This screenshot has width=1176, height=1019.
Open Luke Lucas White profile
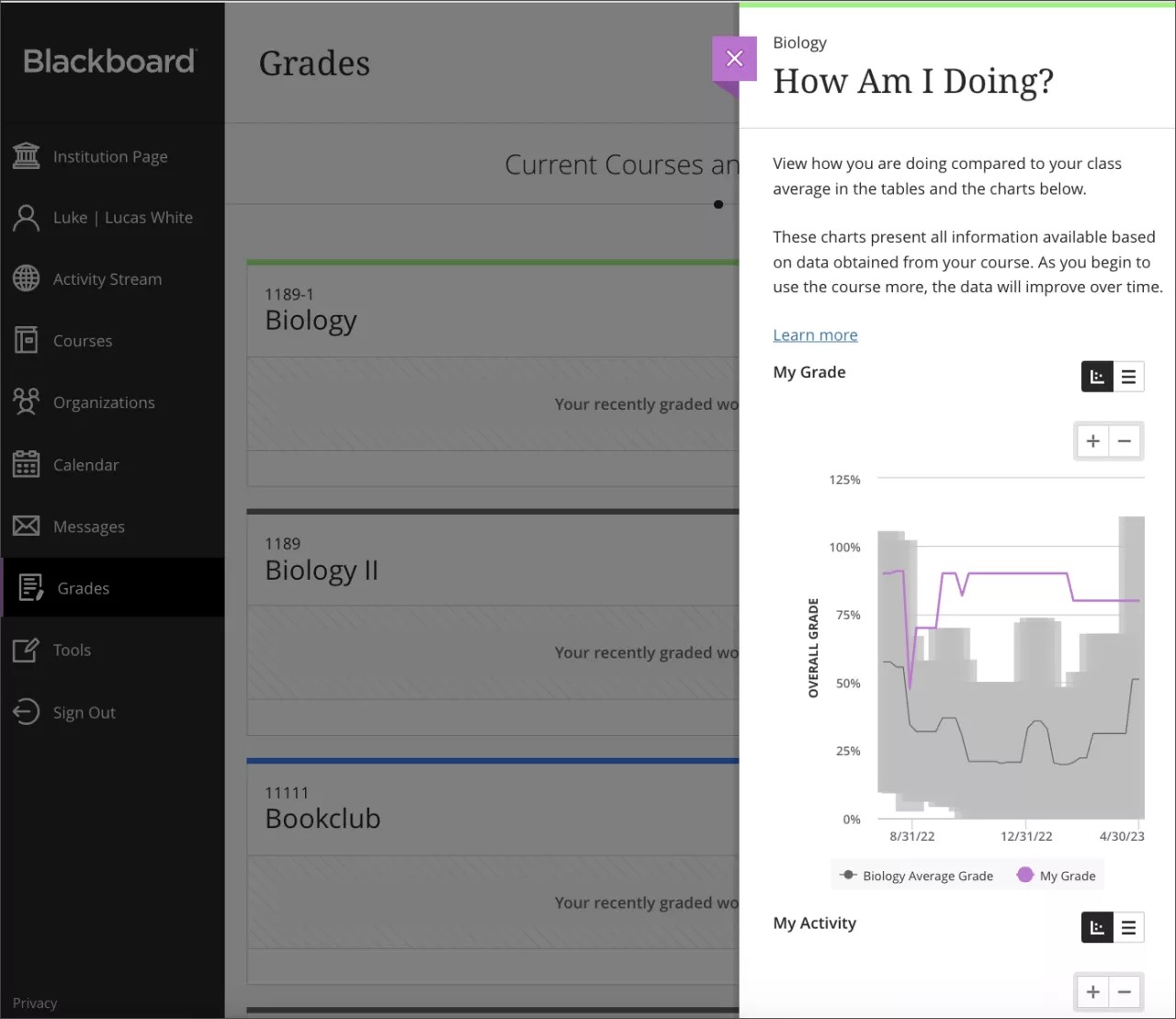[x=122, y=218]
